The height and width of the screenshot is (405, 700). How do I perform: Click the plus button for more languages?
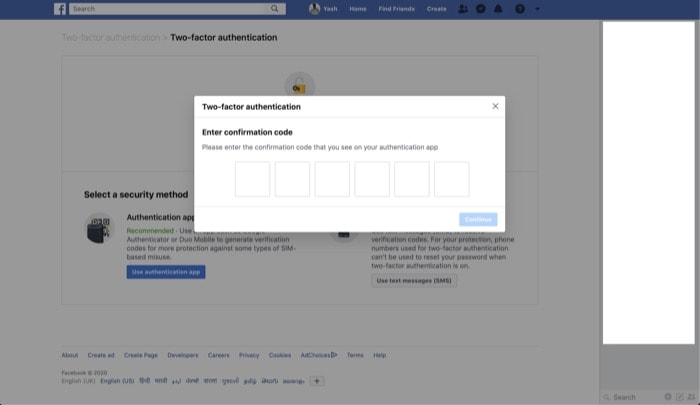317,381
